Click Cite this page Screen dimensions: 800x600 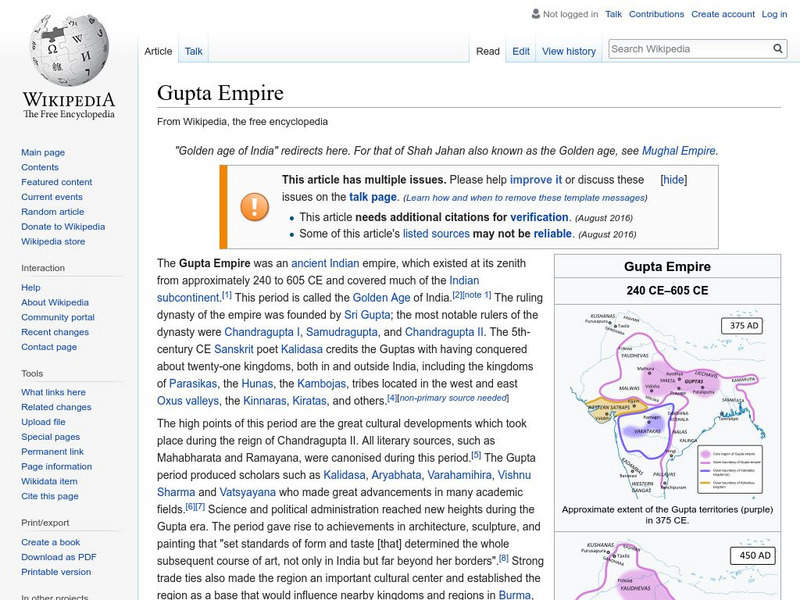[x=49, y=495]
